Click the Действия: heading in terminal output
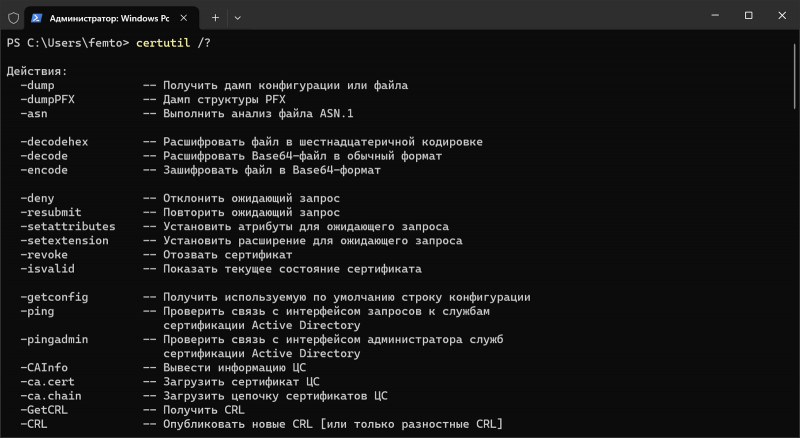Screen dimensions: 800x438 pos(37,72)
